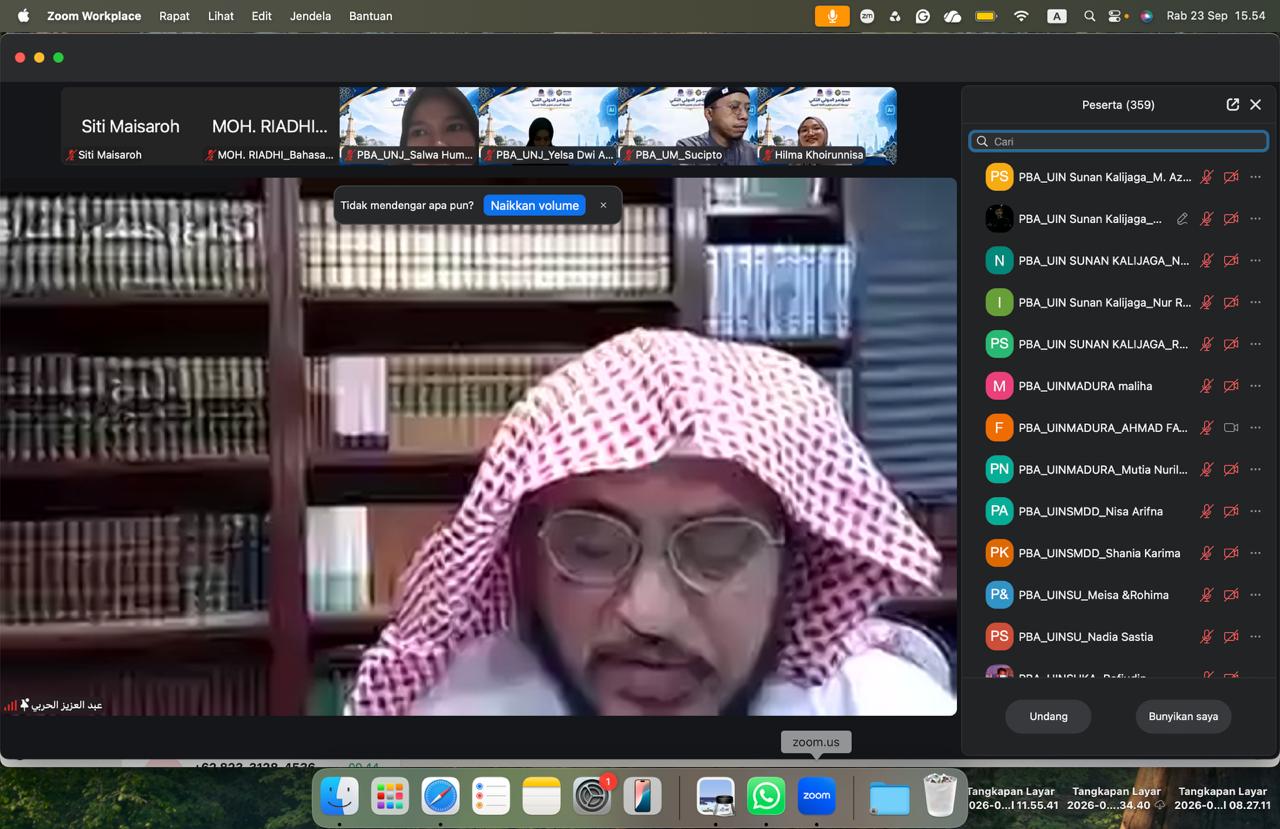Open more options for PBA_UINSMDD_Shania Karima
Viewport: 1280px width, 829px height.
click(1256, 553)
